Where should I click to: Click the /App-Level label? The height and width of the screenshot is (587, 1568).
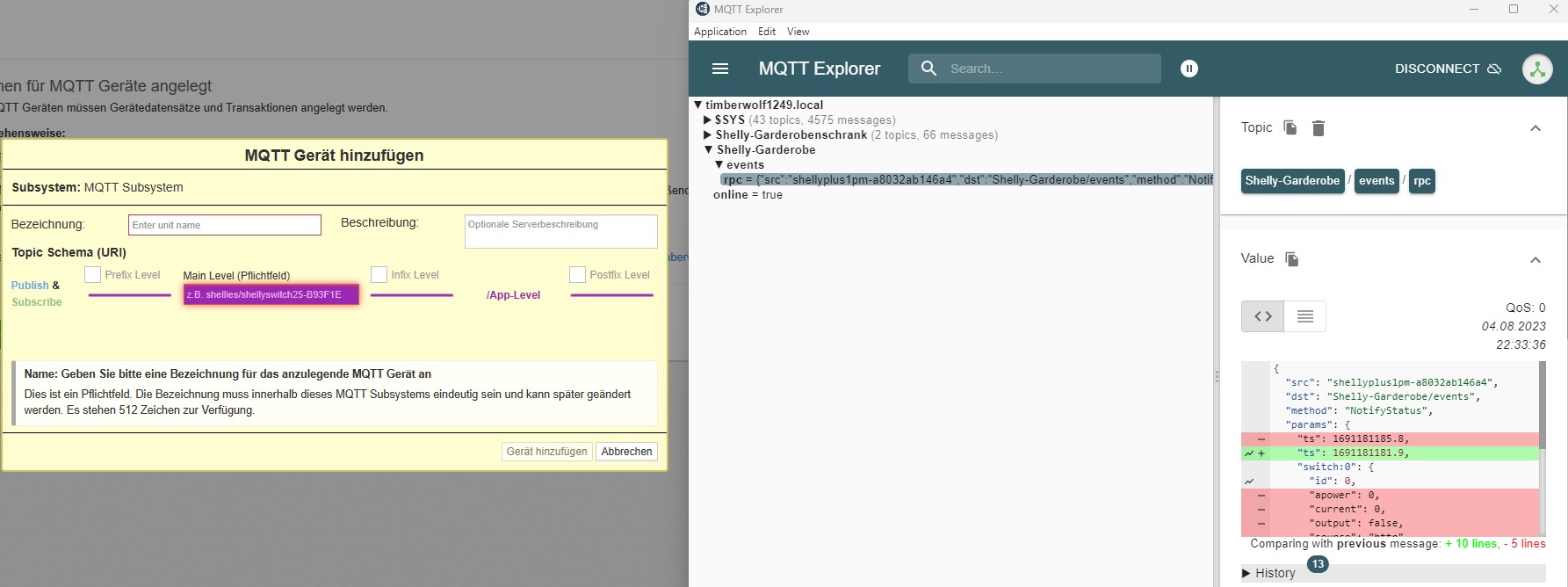tap(513, 295)
